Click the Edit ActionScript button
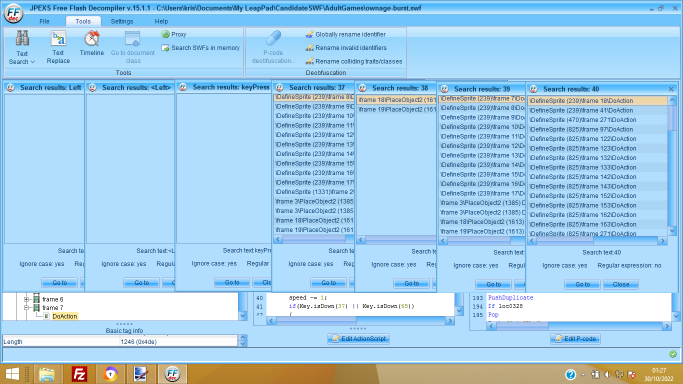 (x=358, y=339)
